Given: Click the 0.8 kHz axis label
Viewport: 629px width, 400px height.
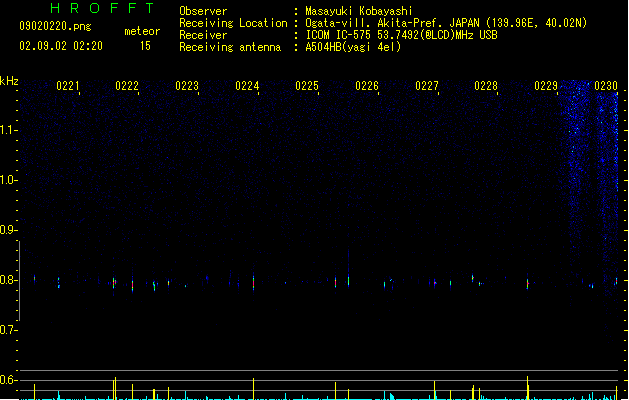Looking at the screenshot, I should pos(8,280).
